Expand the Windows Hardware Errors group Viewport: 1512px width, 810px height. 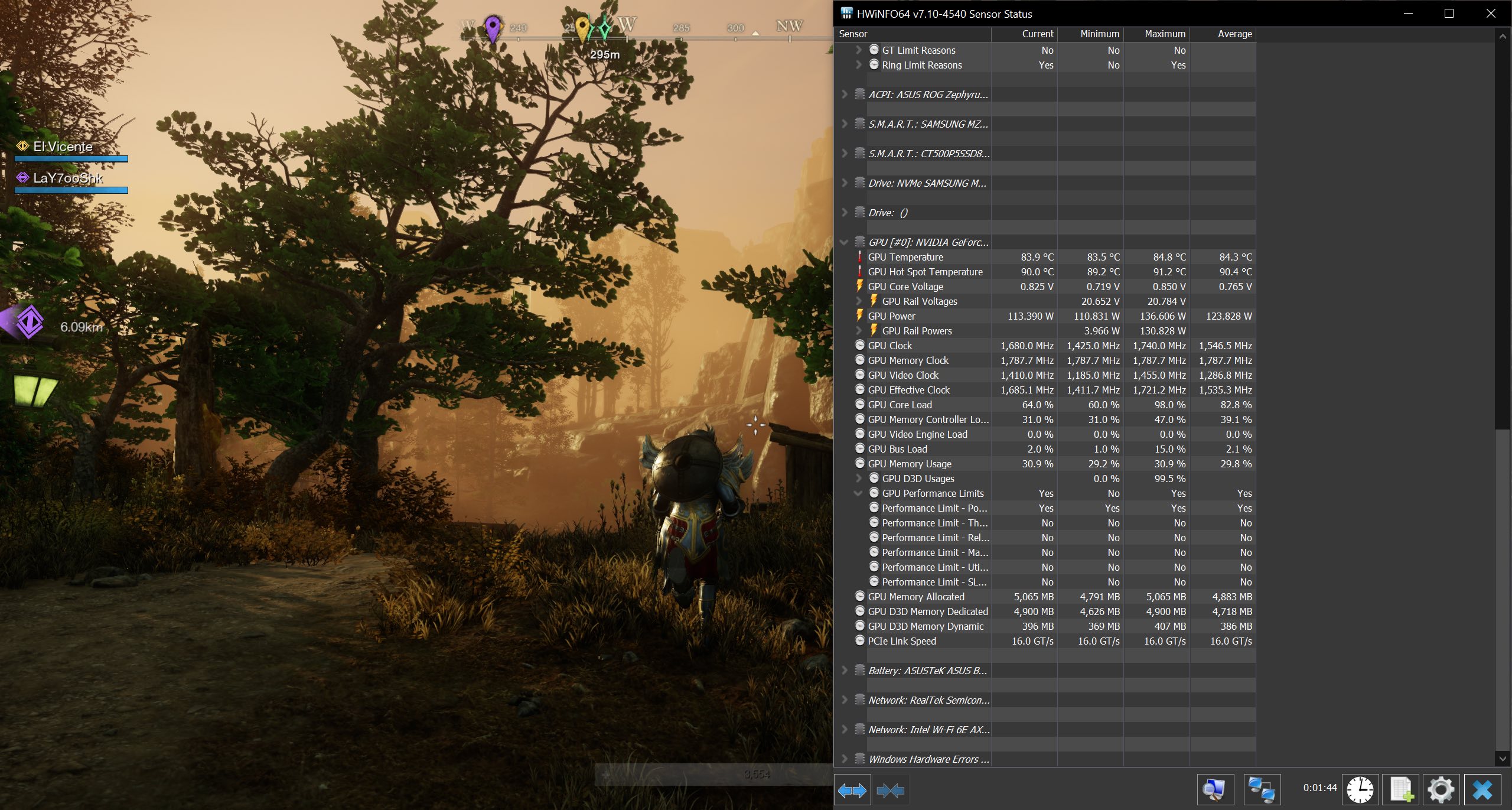tap(845, 759)
